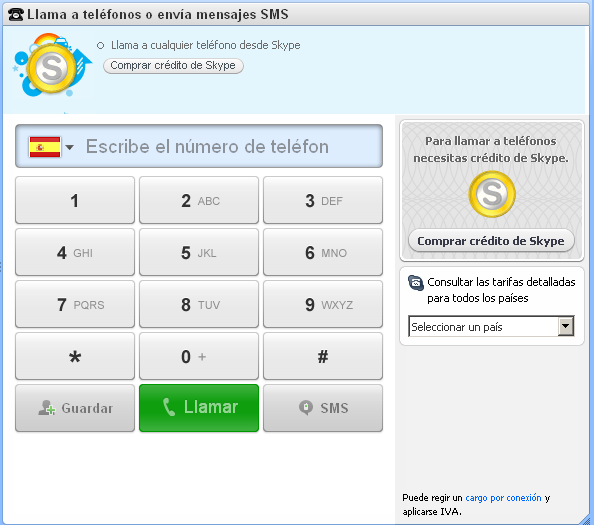This screenshot has width=594, height=525.
Task: Open the Spain flag country code selector
Action: pyautogui.click(x=52, y=147)
